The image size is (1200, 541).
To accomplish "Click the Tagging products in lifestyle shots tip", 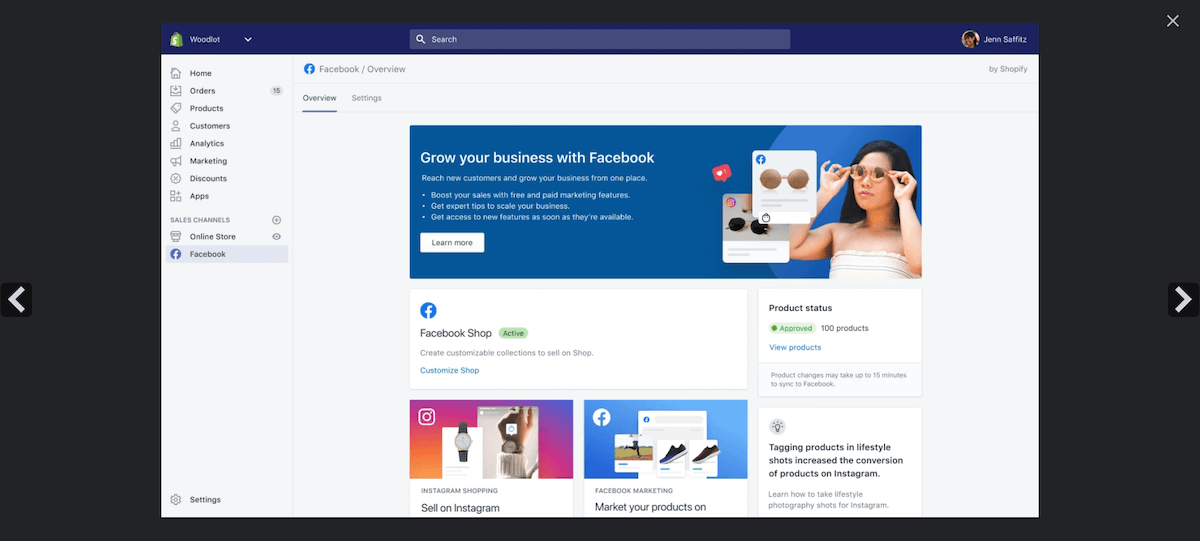I will click(836, 460).
